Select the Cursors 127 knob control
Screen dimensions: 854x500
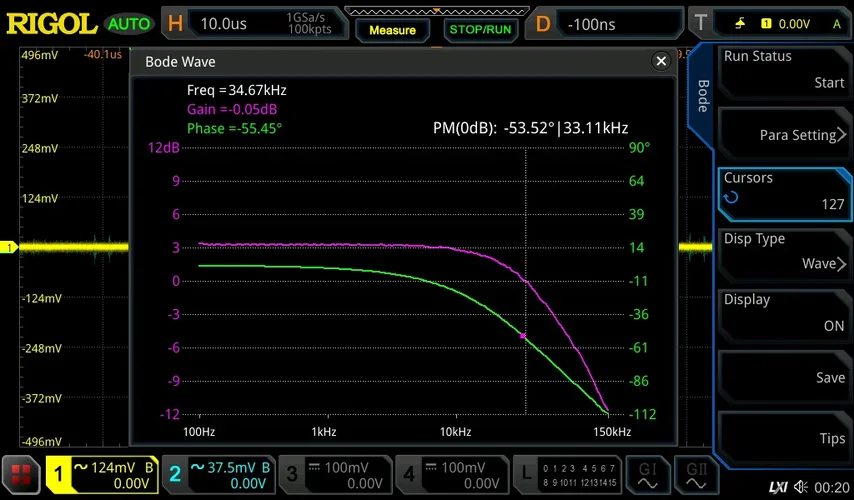(784, 194)
